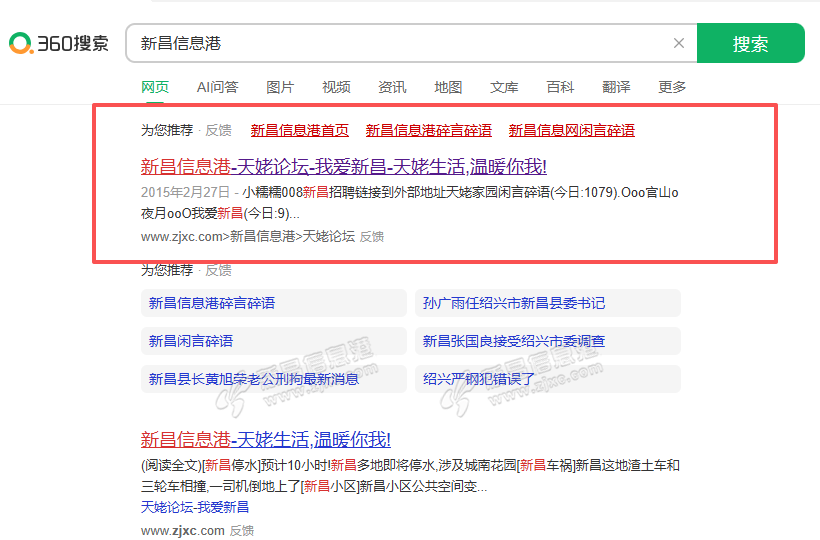Select the 孙广雨任绍兴市新昌县委书记 recommendation chip
Screen dimensions: 820x540
[548, 303]
